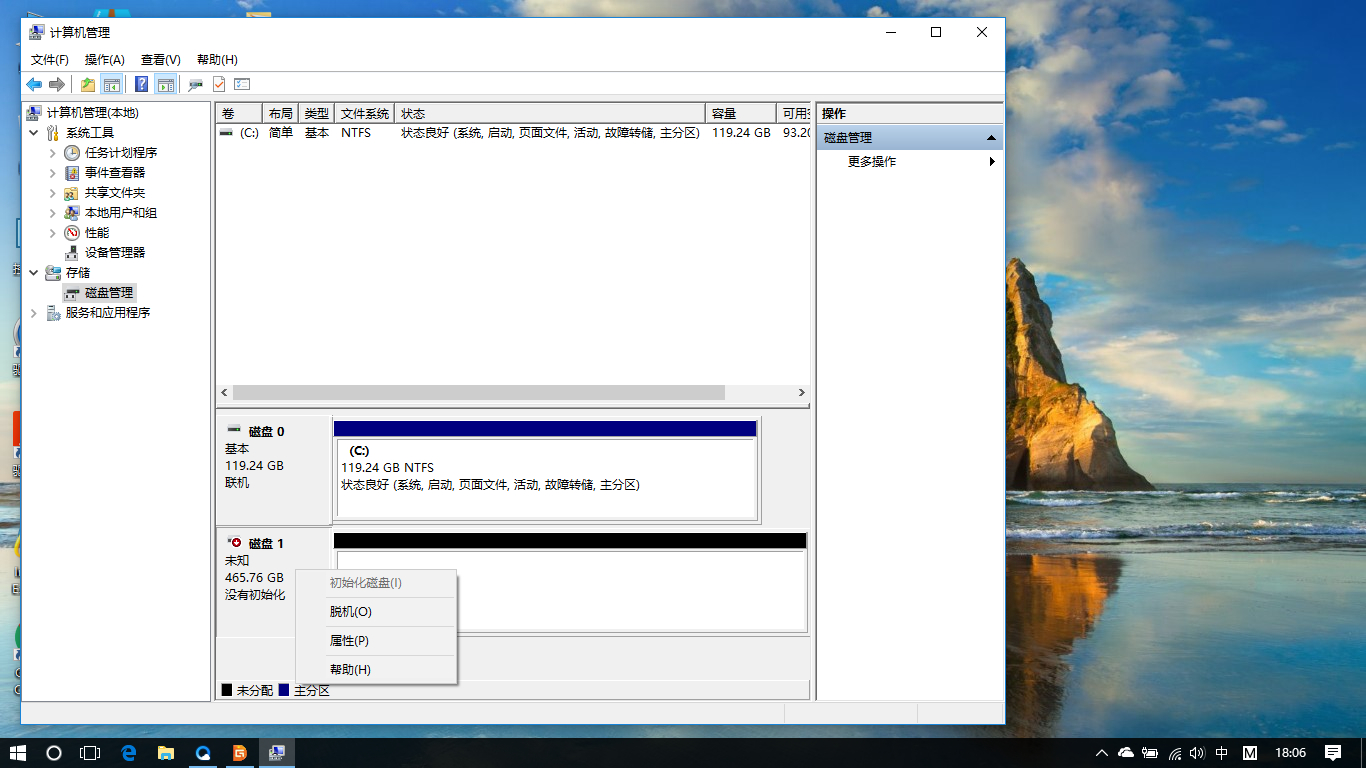This screenshot has width=1366, height=768.
Task: Expand the 性能 tree node
Action: coord(53,233)
